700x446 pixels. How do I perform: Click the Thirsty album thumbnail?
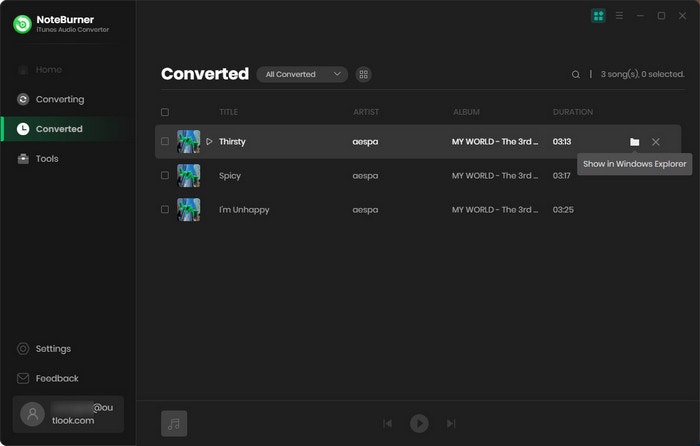(x=189, y=142)
